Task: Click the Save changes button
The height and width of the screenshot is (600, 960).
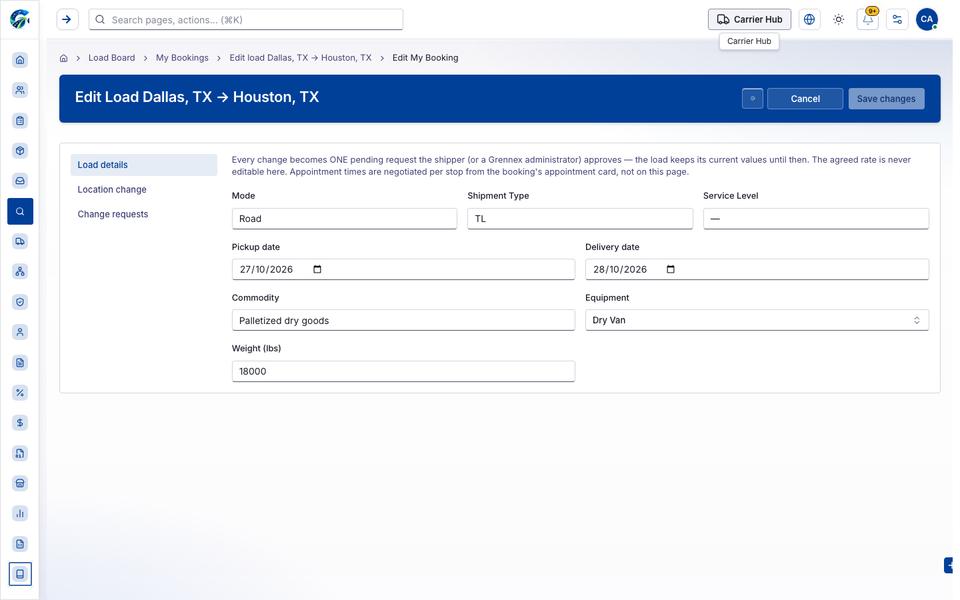Action: pos(886,99)
